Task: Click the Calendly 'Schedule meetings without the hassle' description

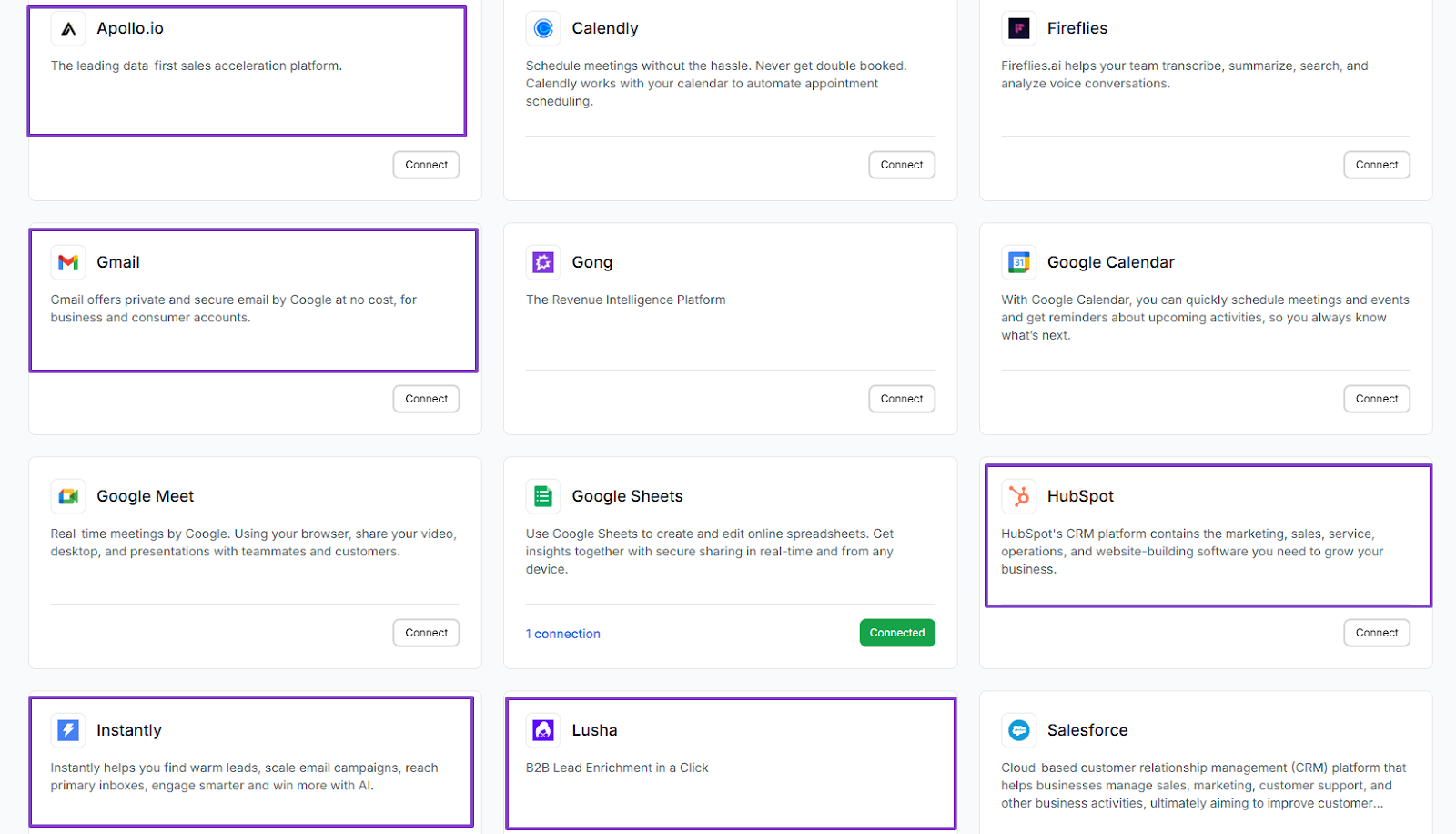Action: (x=716, y=84)
